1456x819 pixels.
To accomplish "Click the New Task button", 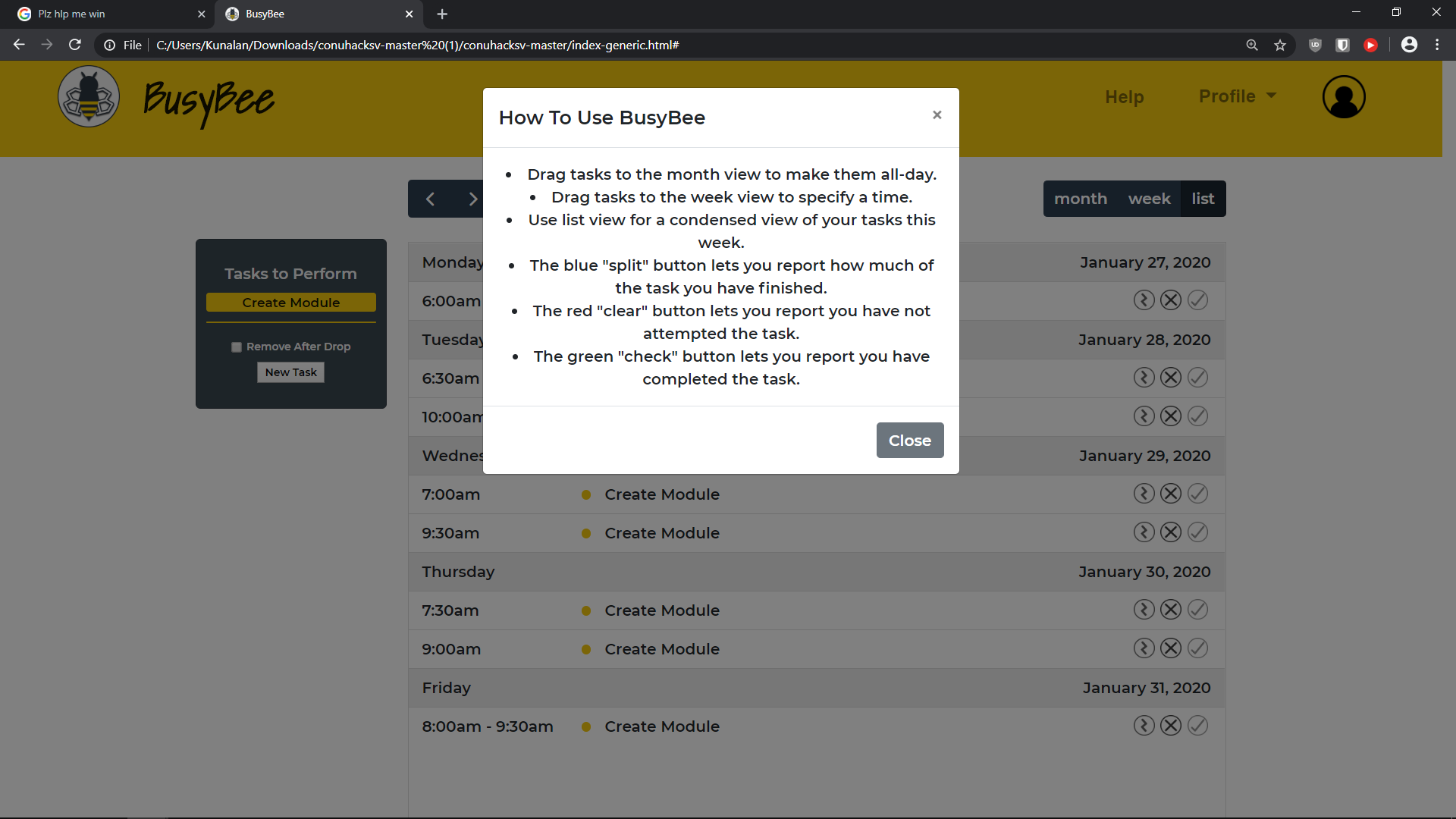I will pyautogui.click(x=290, y=372).
